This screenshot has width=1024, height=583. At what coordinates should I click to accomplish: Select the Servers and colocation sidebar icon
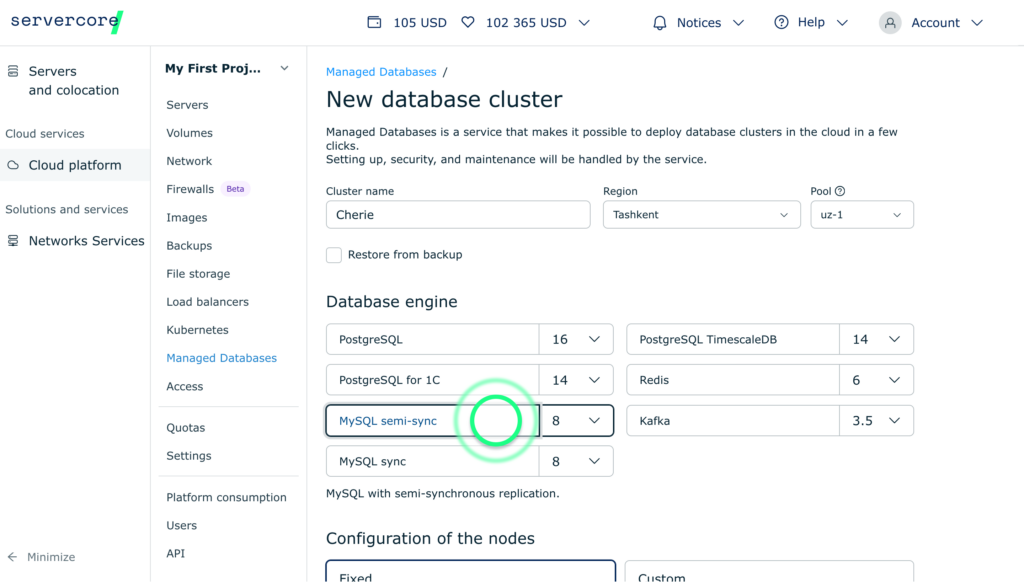(x=13, y=72)
